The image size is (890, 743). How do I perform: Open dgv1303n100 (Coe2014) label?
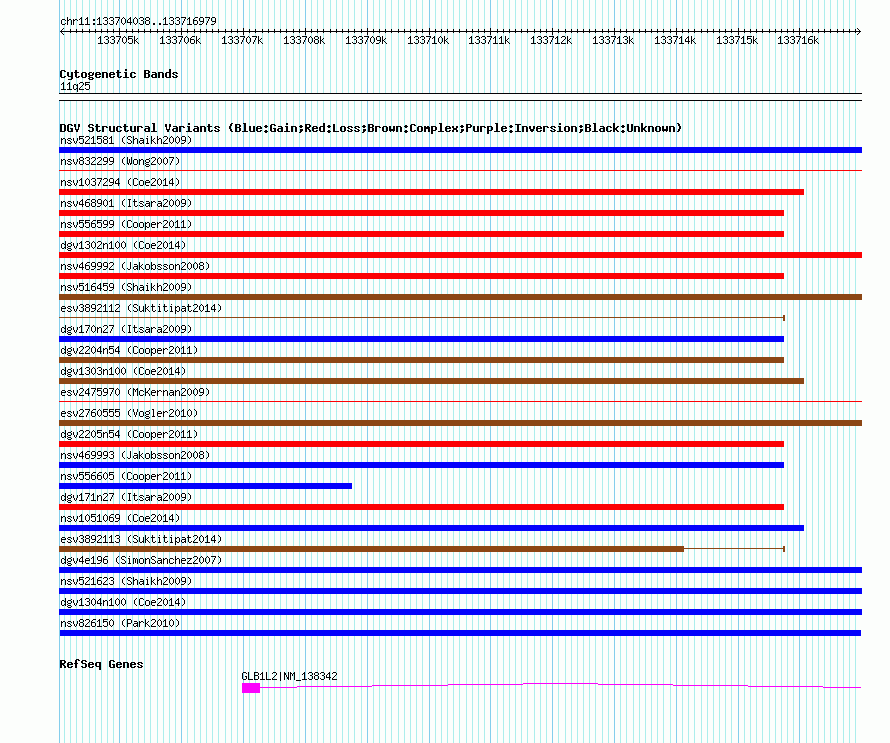coord(123,371)
